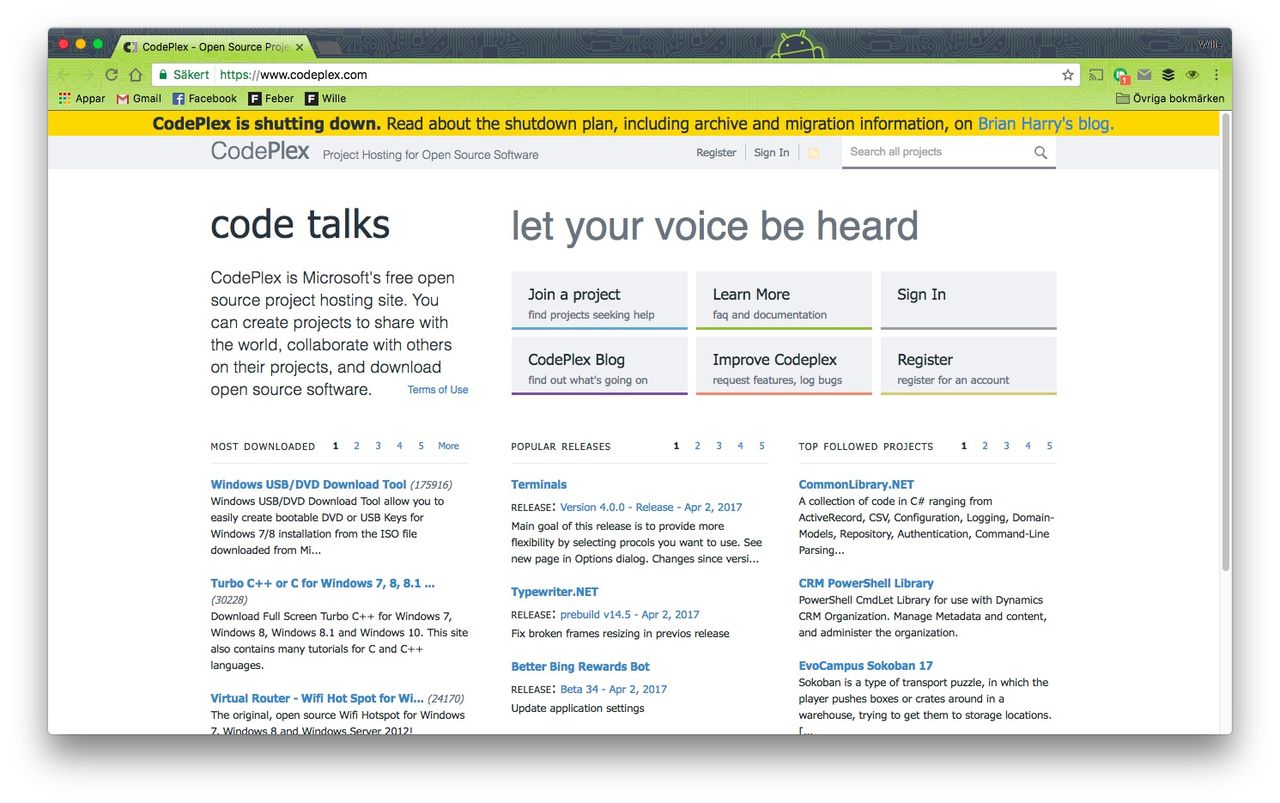Screen dimensions: 1280x803
Task: Go to page 4 of Popular Releases
Action: pos(740,446)
